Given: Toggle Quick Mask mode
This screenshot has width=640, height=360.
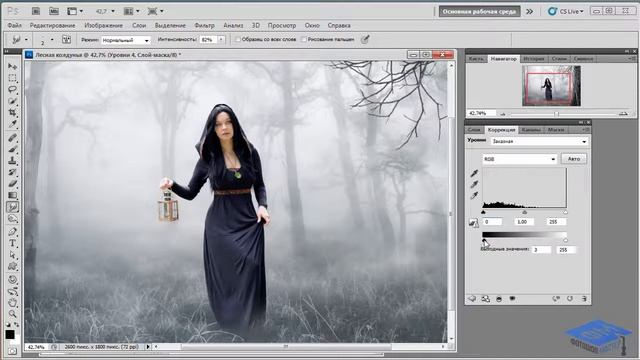Looking at the screenshot, I should [13, 351].
